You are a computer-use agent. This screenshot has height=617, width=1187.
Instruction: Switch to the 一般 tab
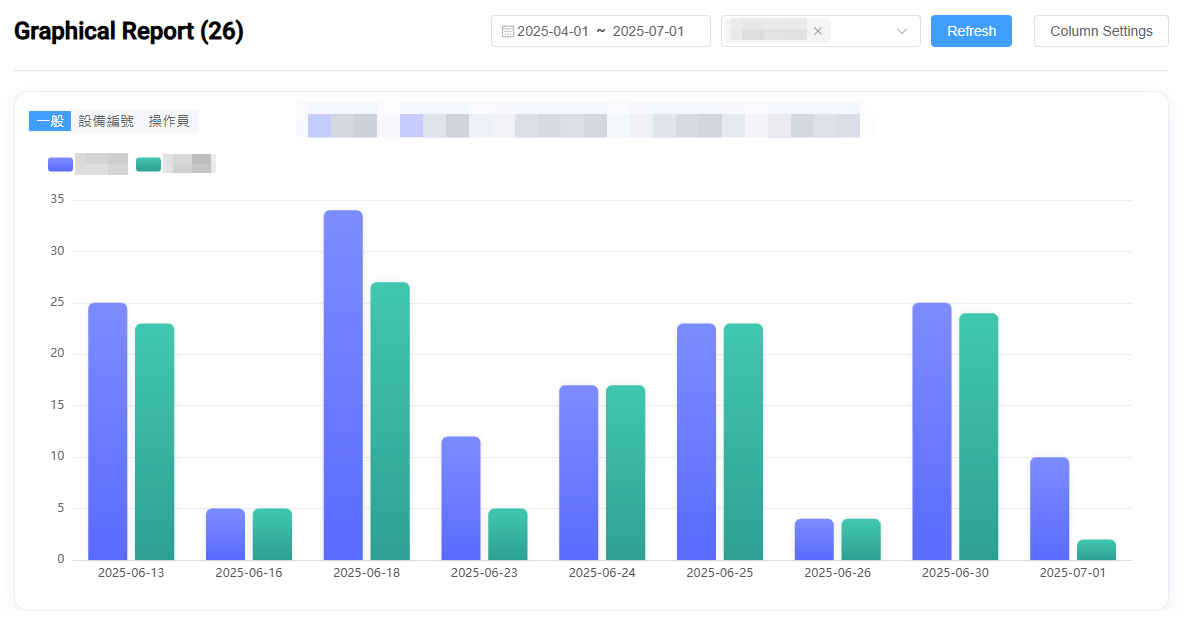click(50, 121)
